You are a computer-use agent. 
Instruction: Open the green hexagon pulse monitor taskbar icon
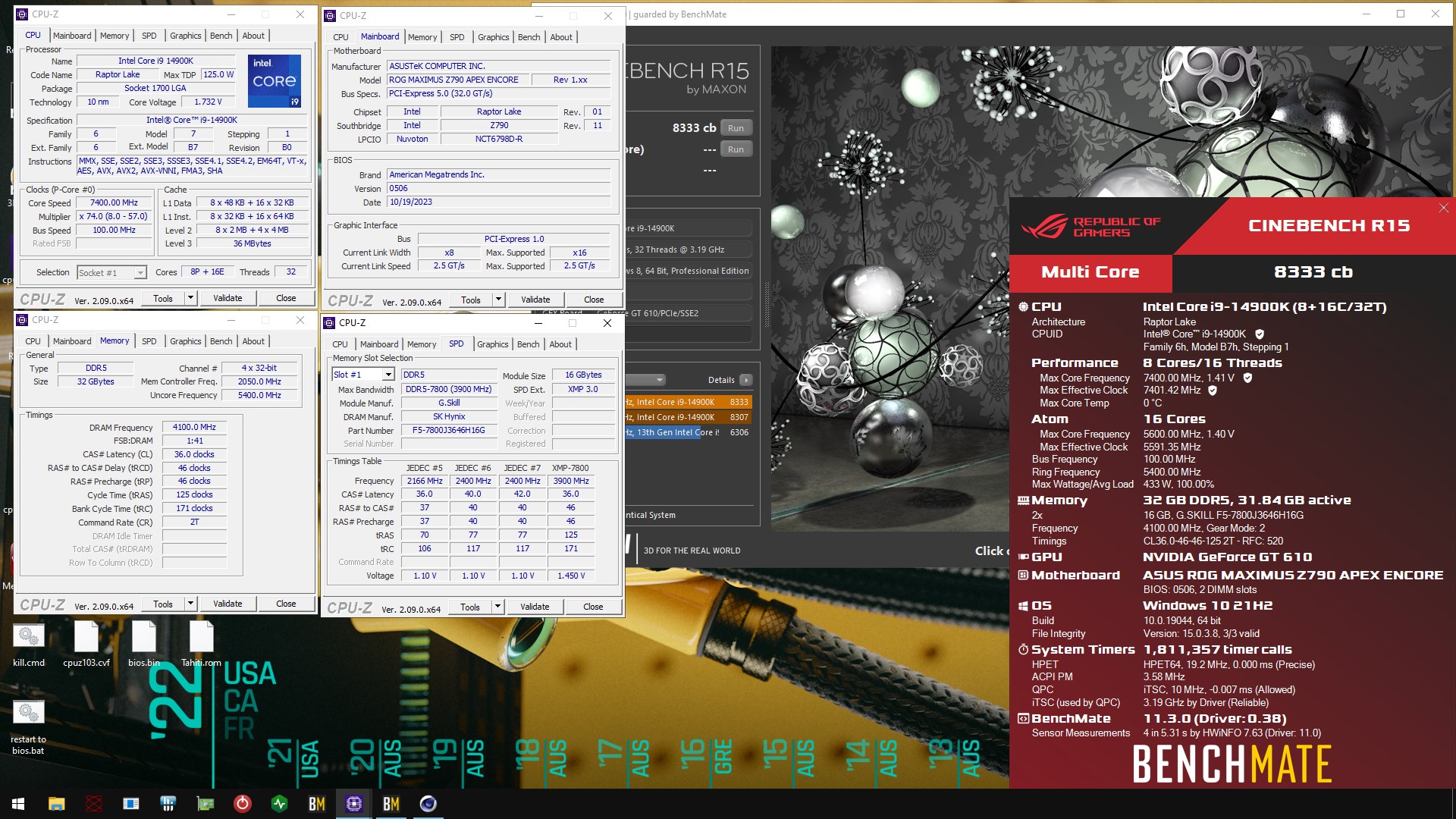(280, 804)
